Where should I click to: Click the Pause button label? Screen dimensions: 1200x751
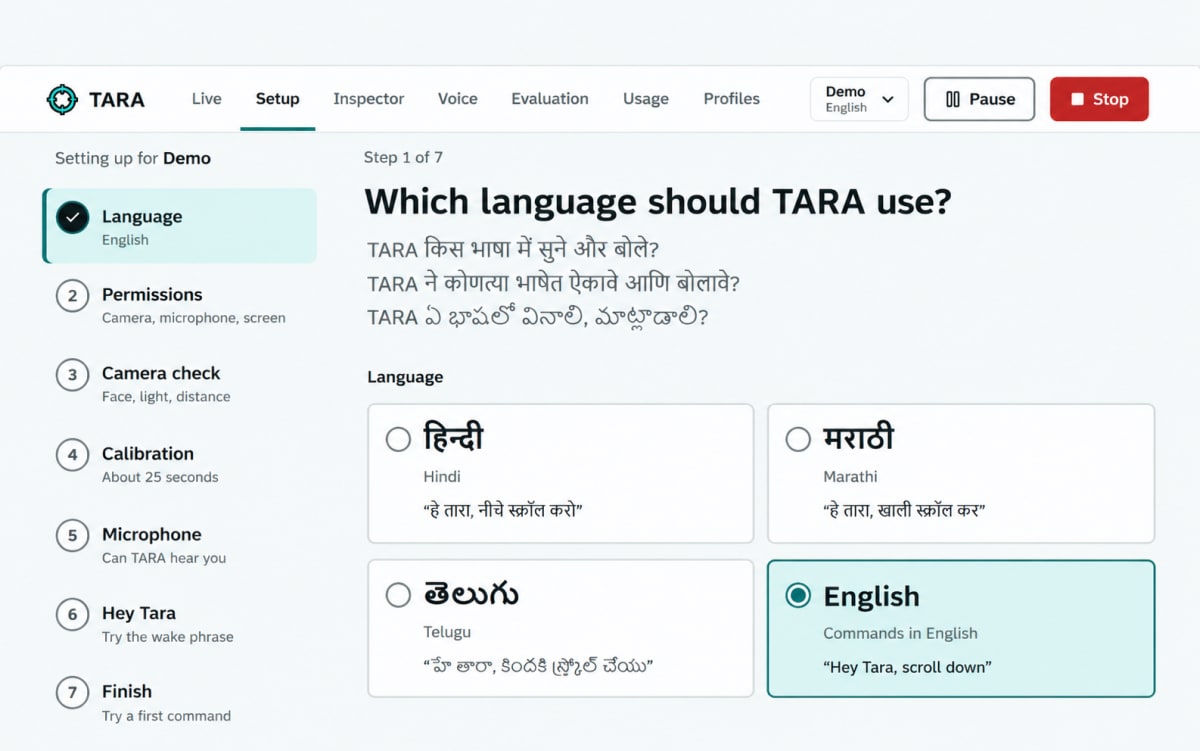pos(992,99)
